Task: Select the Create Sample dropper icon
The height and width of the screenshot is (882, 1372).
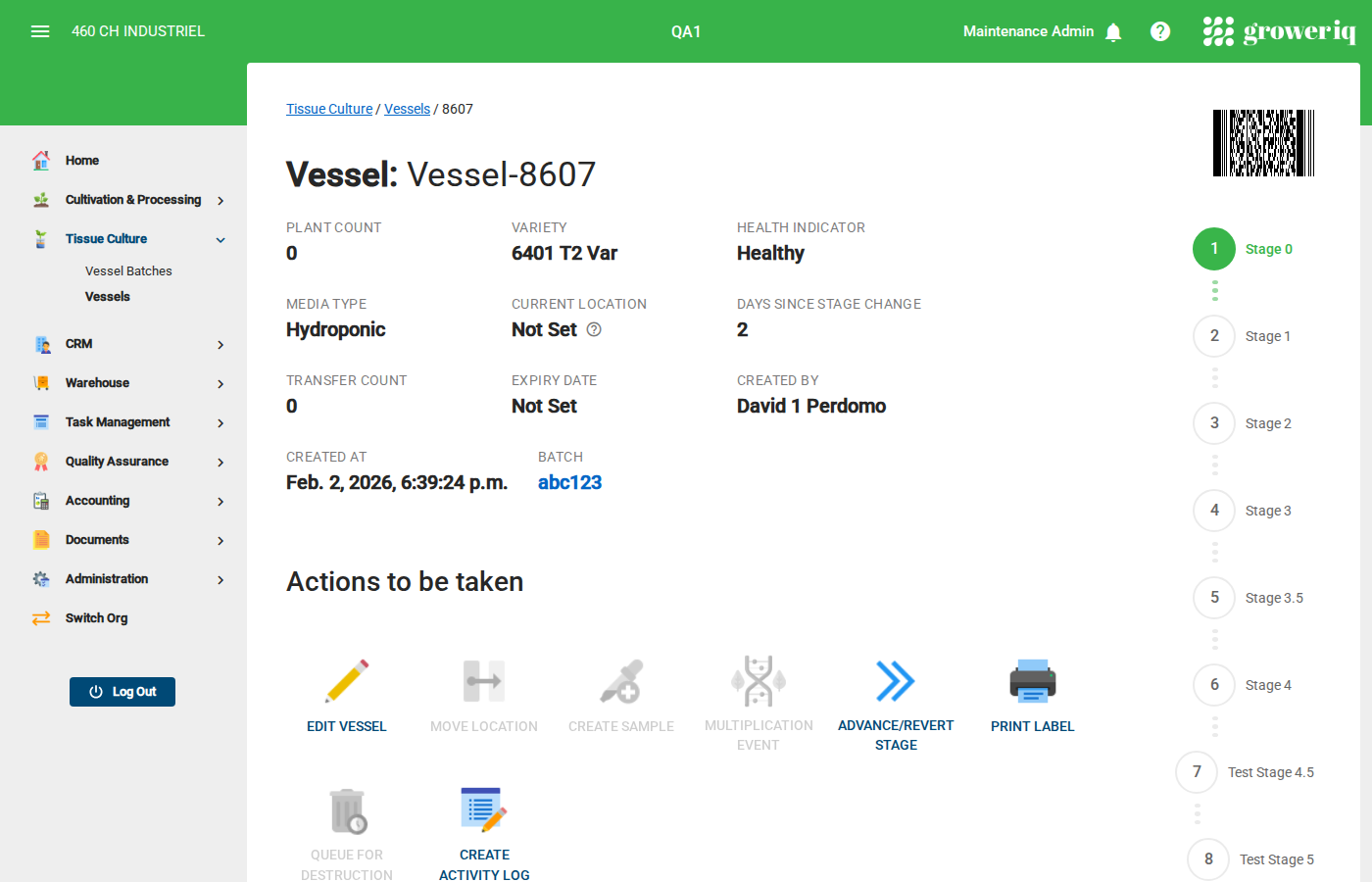Action: (x=621, y=680)
